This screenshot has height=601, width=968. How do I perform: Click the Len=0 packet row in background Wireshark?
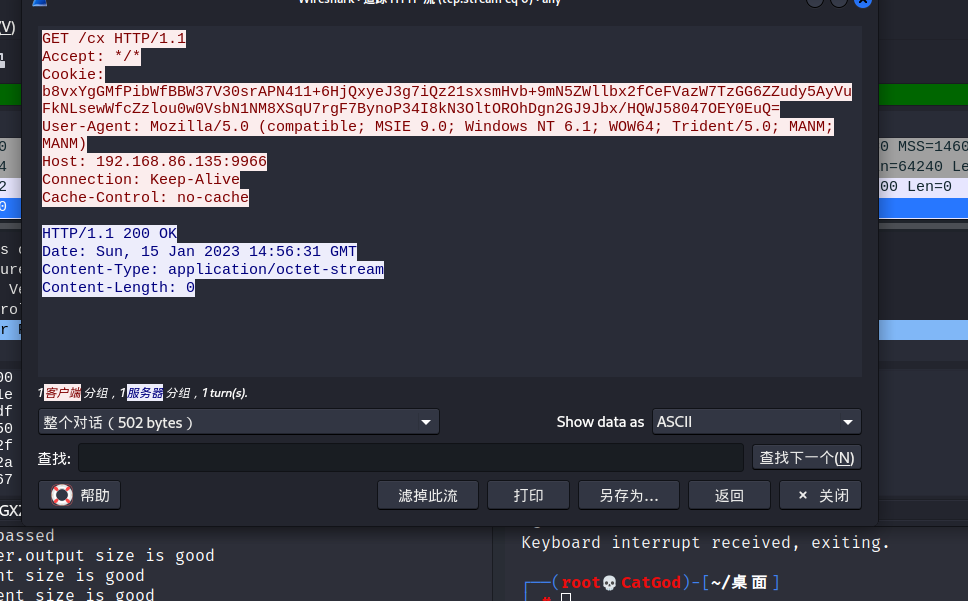click(x=924, y=186)
